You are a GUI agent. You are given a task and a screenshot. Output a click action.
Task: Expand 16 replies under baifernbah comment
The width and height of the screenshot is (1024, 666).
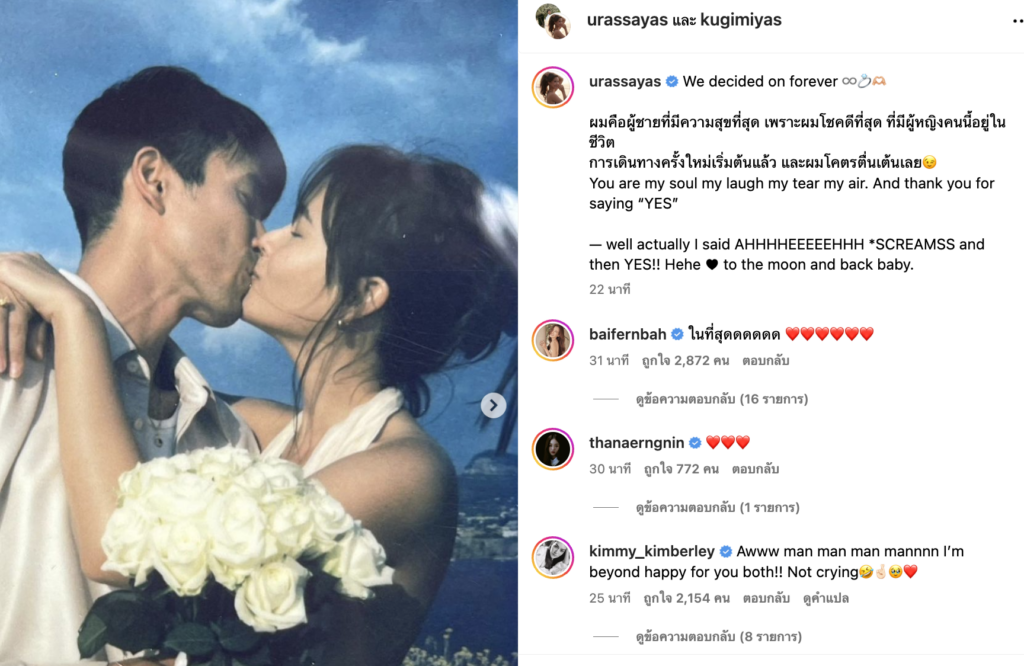(722, 399)
